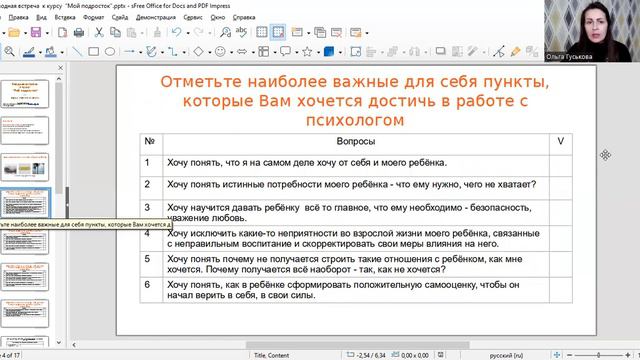The height and width of the screenshot is (360, 640).
Task: Click the Show gluepoint functions icon
Action: [516, 51]
